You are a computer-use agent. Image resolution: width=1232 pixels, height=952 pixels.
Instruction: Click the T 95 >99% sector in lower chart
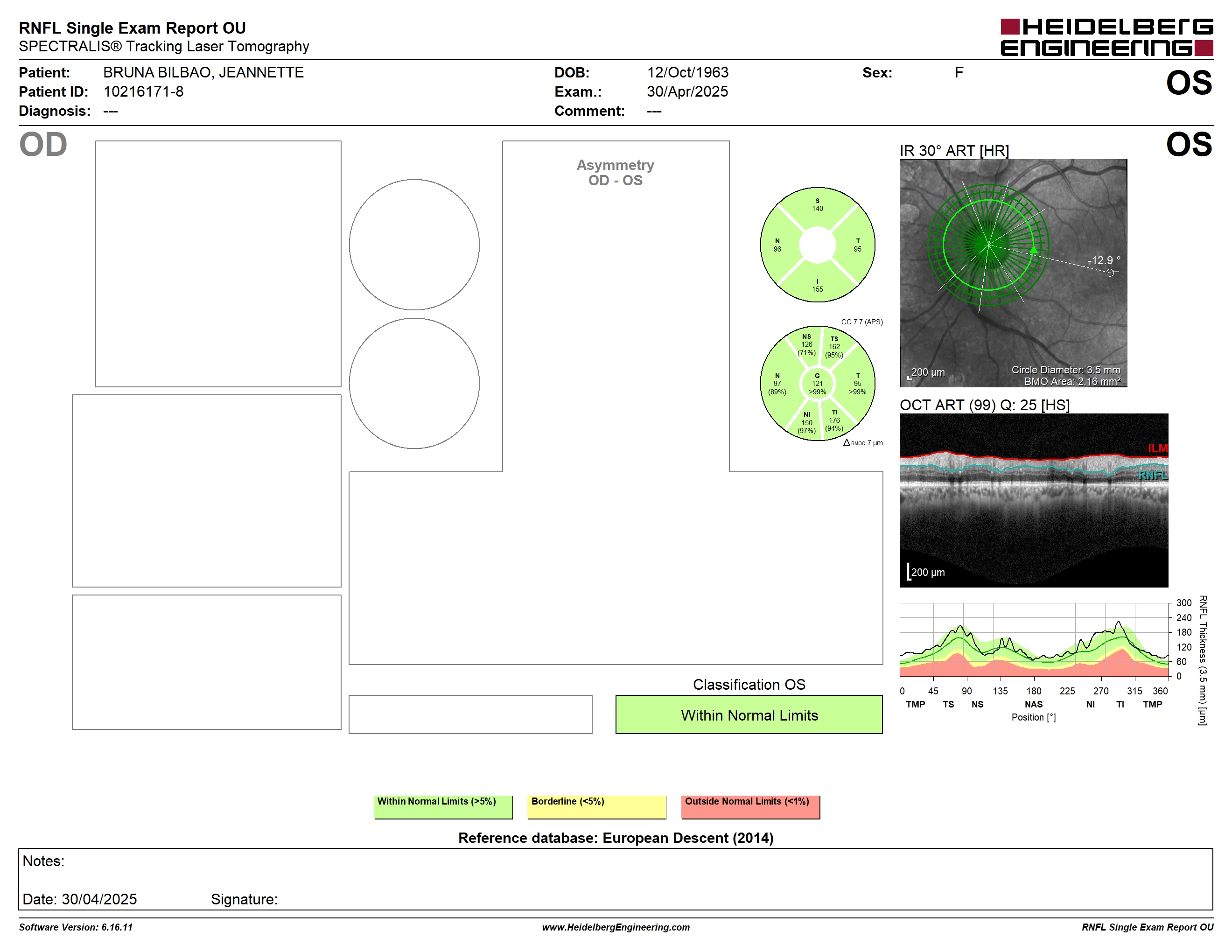click(857, 384)
